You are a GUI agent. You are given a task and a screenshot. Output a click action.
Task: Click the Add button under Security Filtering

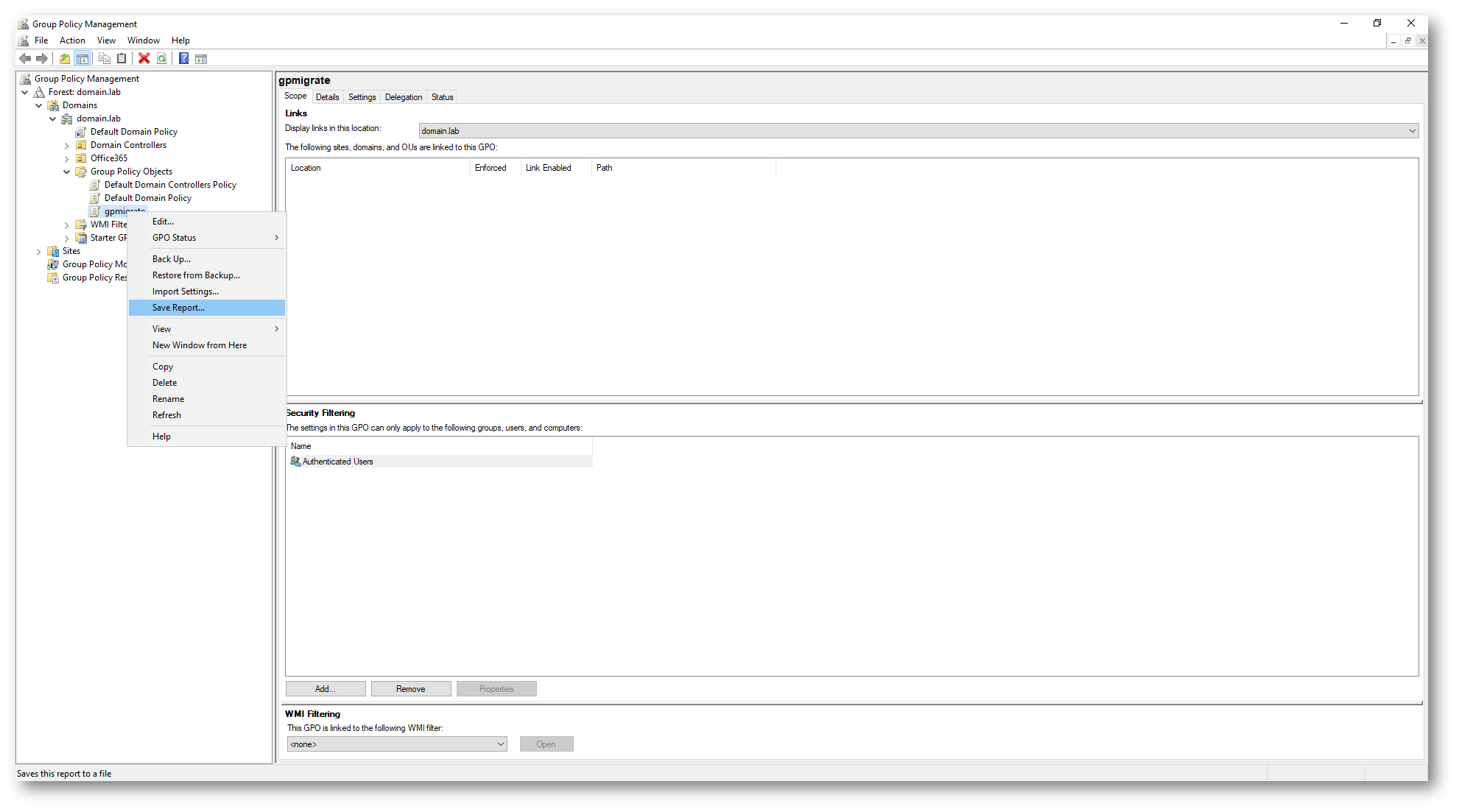(x=325, y=689)
